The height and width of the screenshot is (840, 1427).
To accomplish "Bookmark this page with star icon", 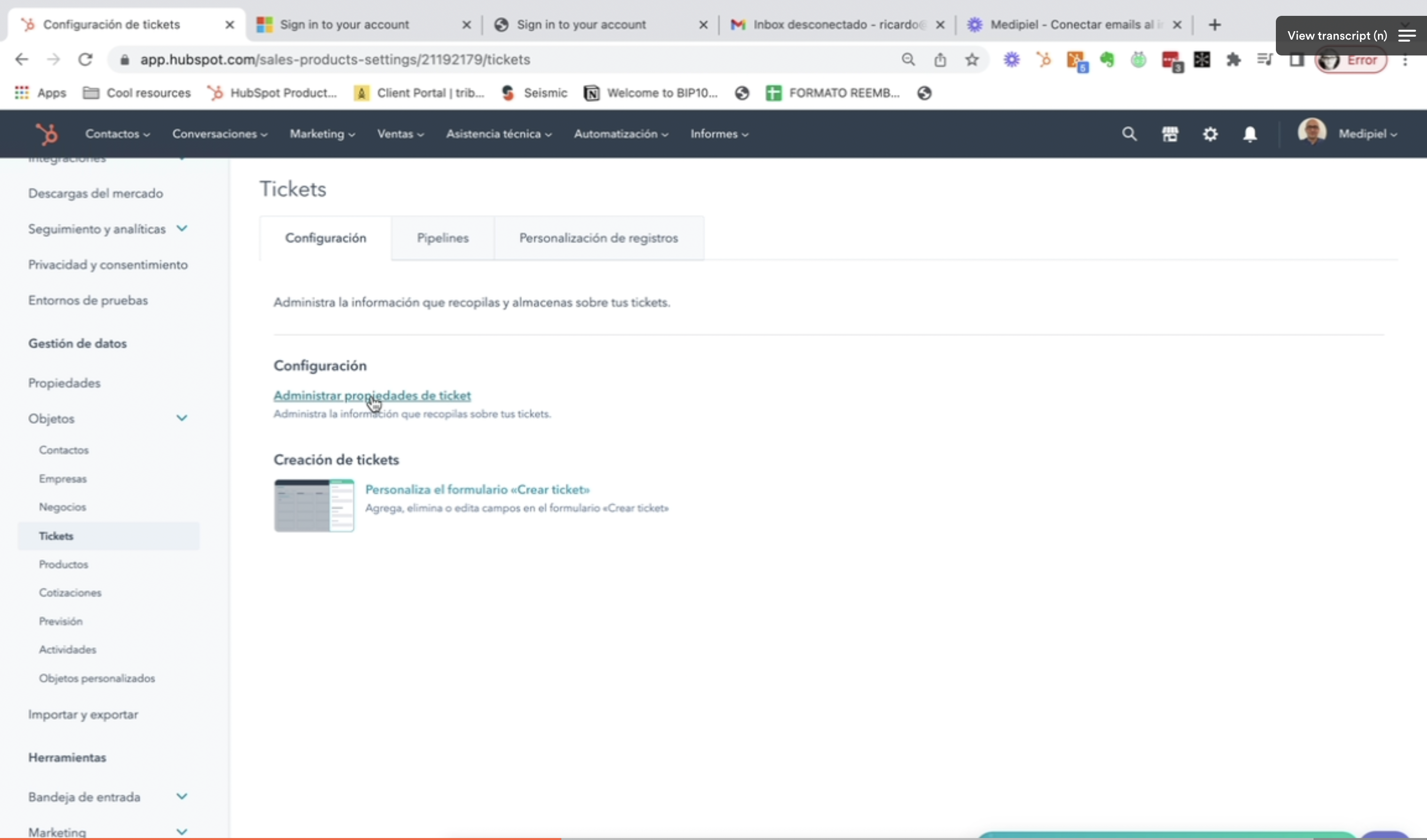I will 972,59.
